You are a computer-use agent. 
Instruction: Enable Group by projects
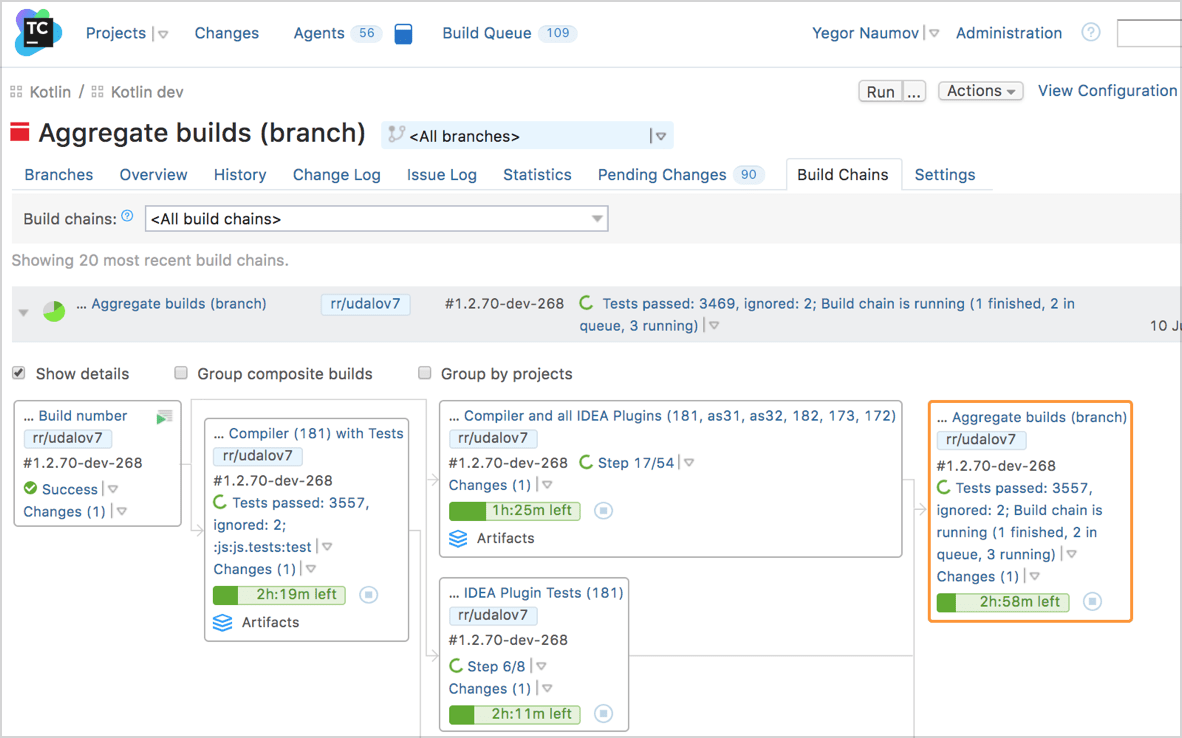425,373
